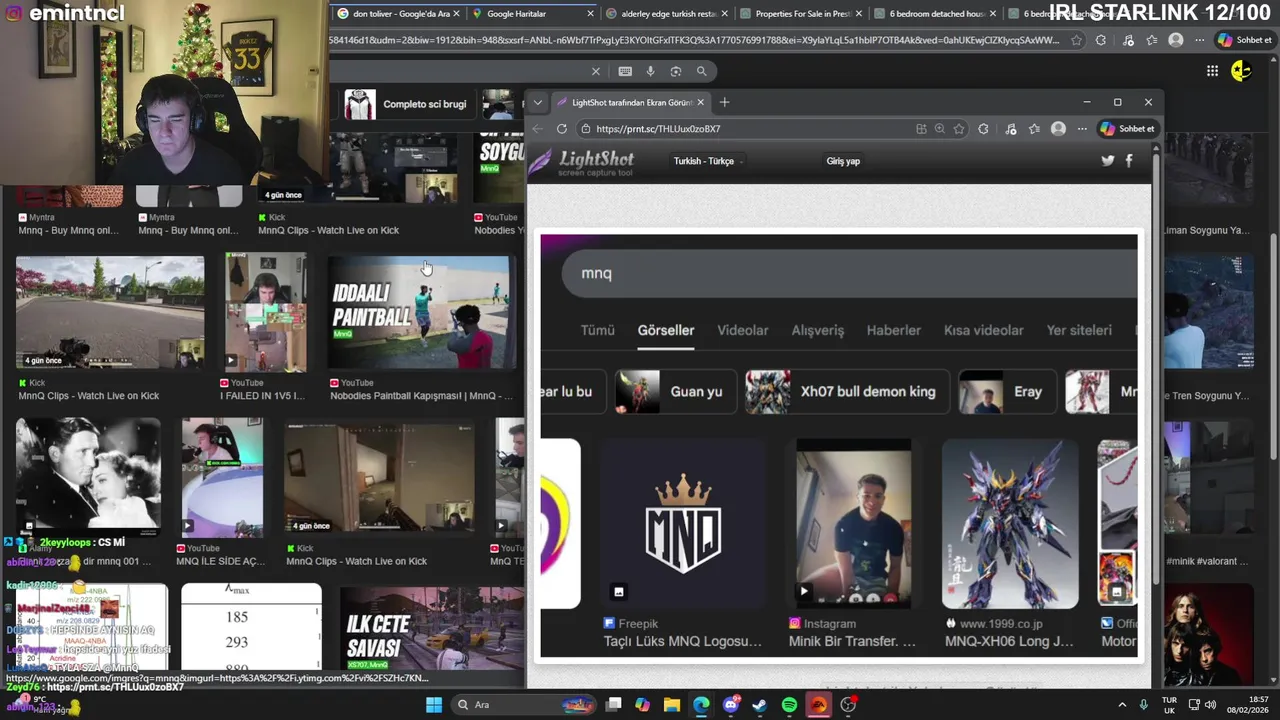The height and width of the screenshot is (720, 1280).
Task: Click the LightShot logo
Action: 583,162
